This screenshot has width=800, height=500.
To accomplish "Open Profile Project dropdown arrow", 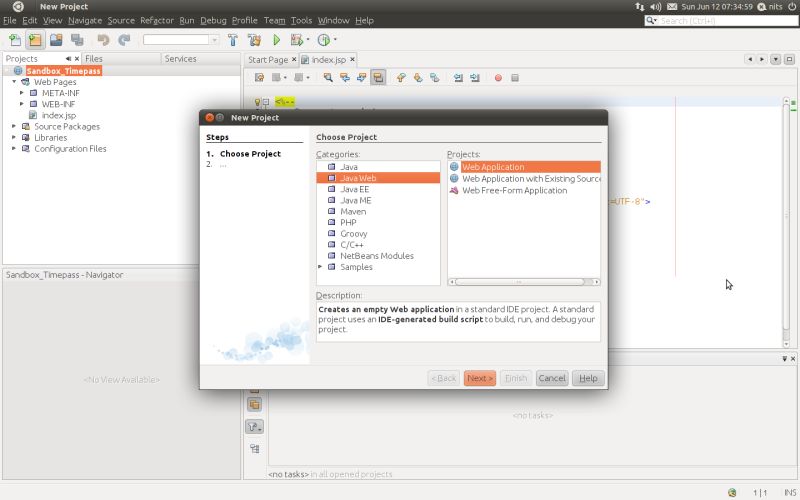I will click(x=335, y=40).
